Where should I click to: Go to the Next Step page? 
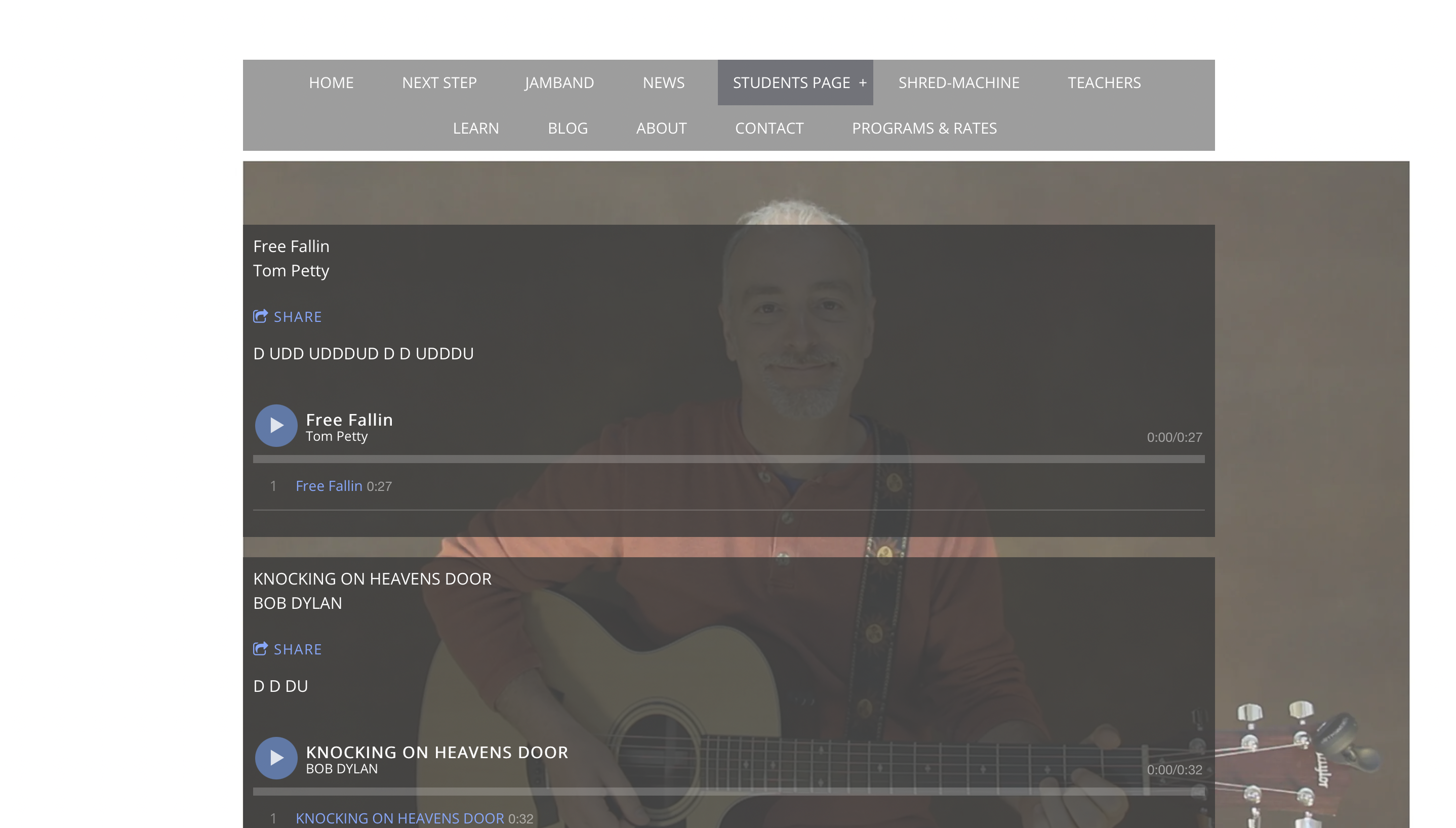click(x=439, y=82)
